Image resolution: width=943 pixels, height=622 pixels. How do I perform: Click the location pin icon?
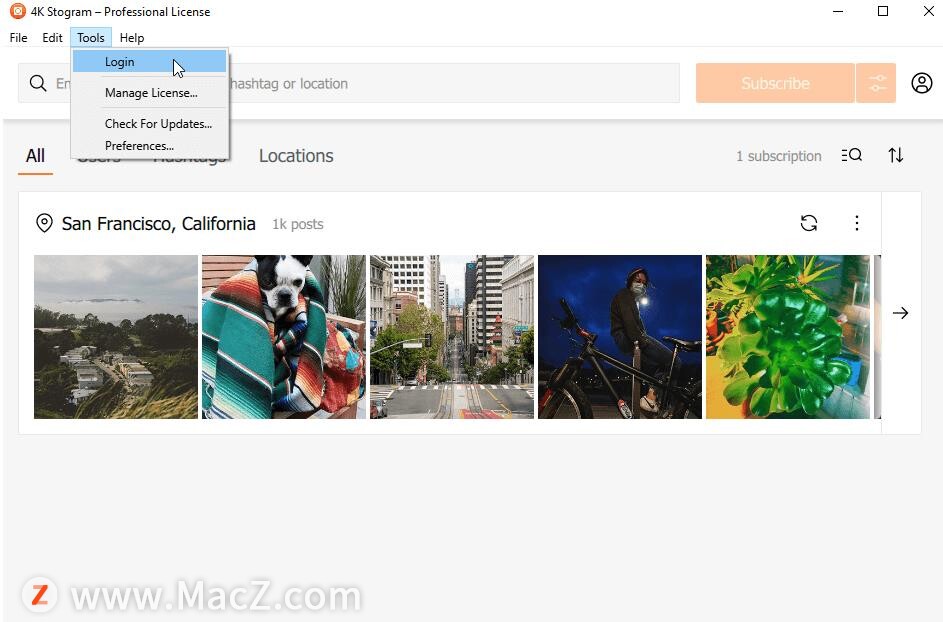44,223
